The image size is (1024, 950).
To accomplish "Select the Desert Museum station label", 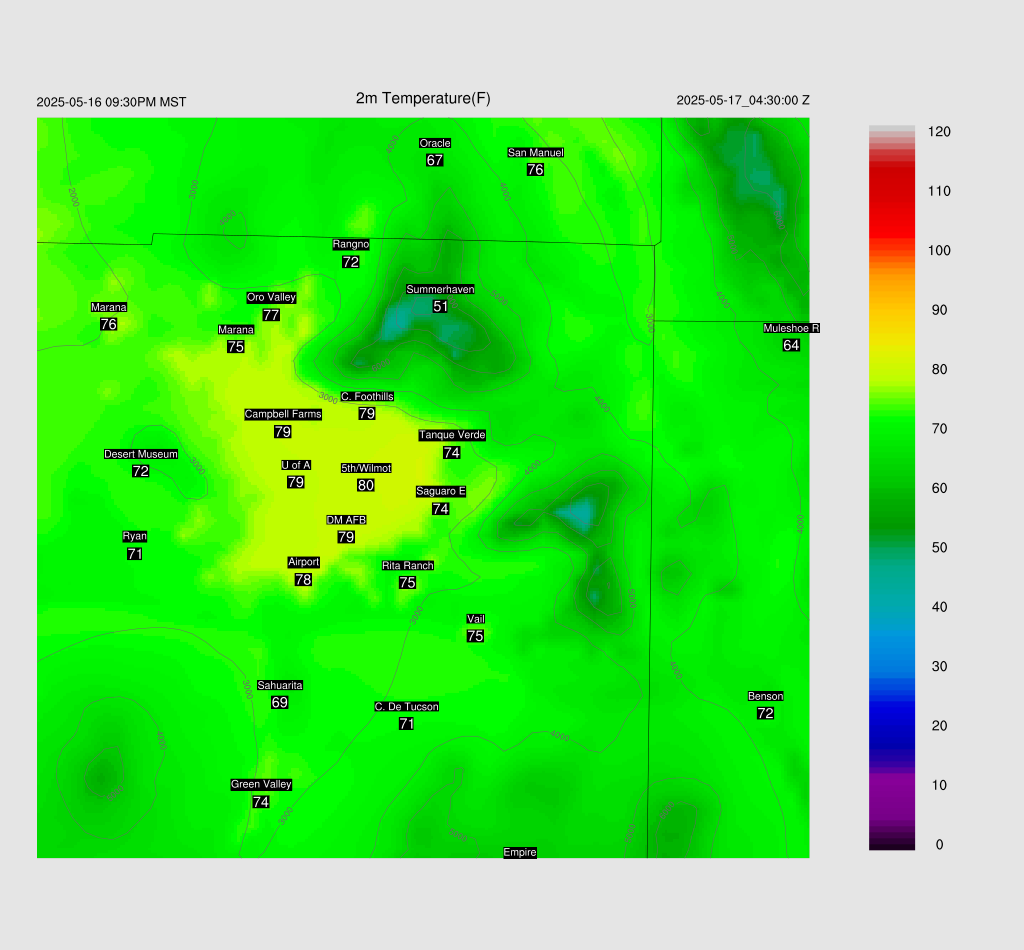I will click(x=141, y=454).
